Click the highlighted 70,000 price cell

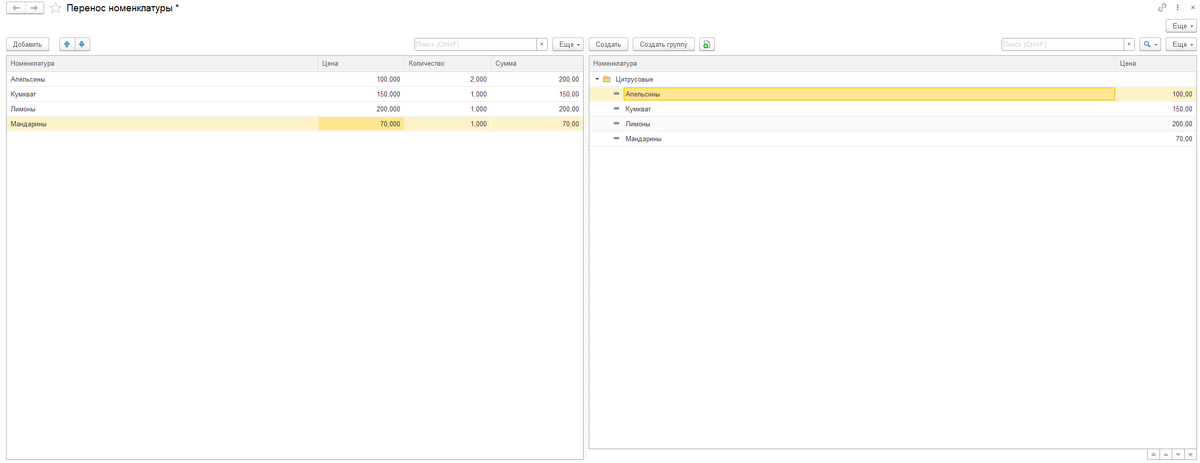[361, 124]
